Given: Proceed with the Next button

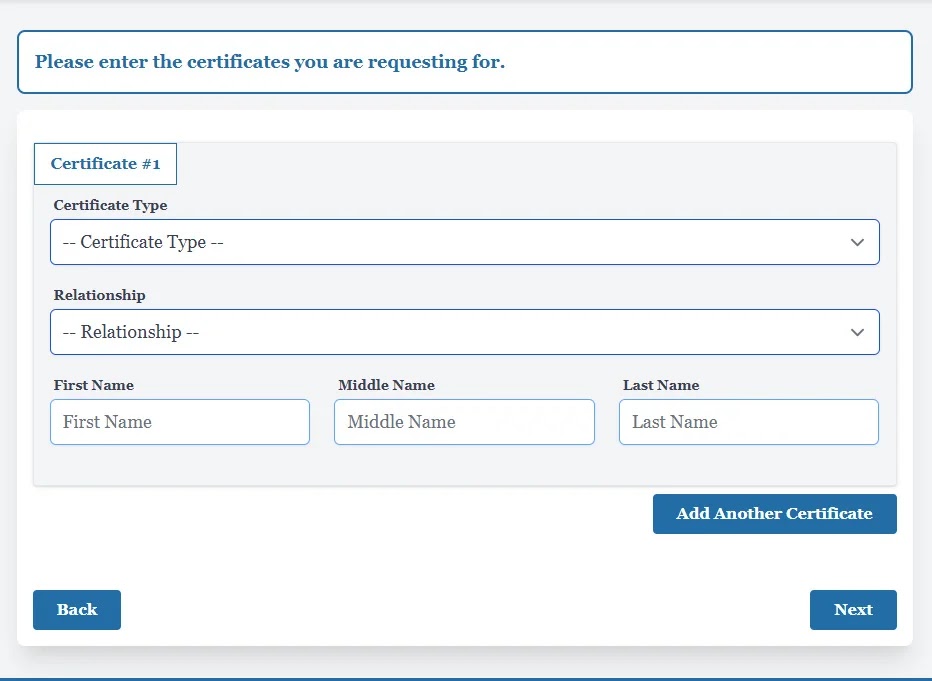Looking at the screenshot, I should pos(853,610).
